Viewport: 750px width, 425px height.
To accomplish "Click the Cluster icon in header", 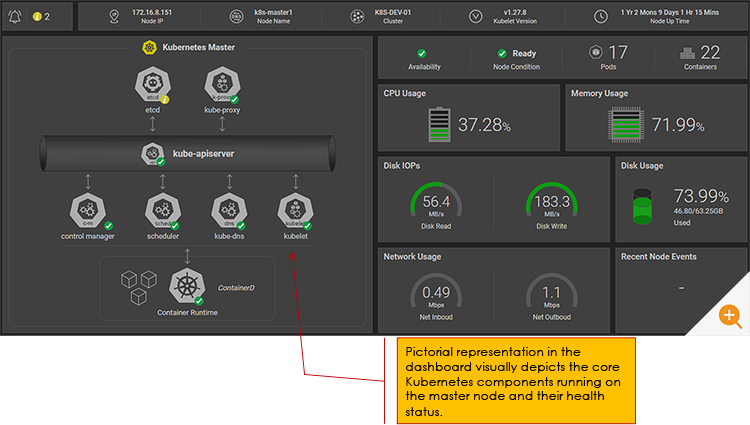I will (357, 17).
